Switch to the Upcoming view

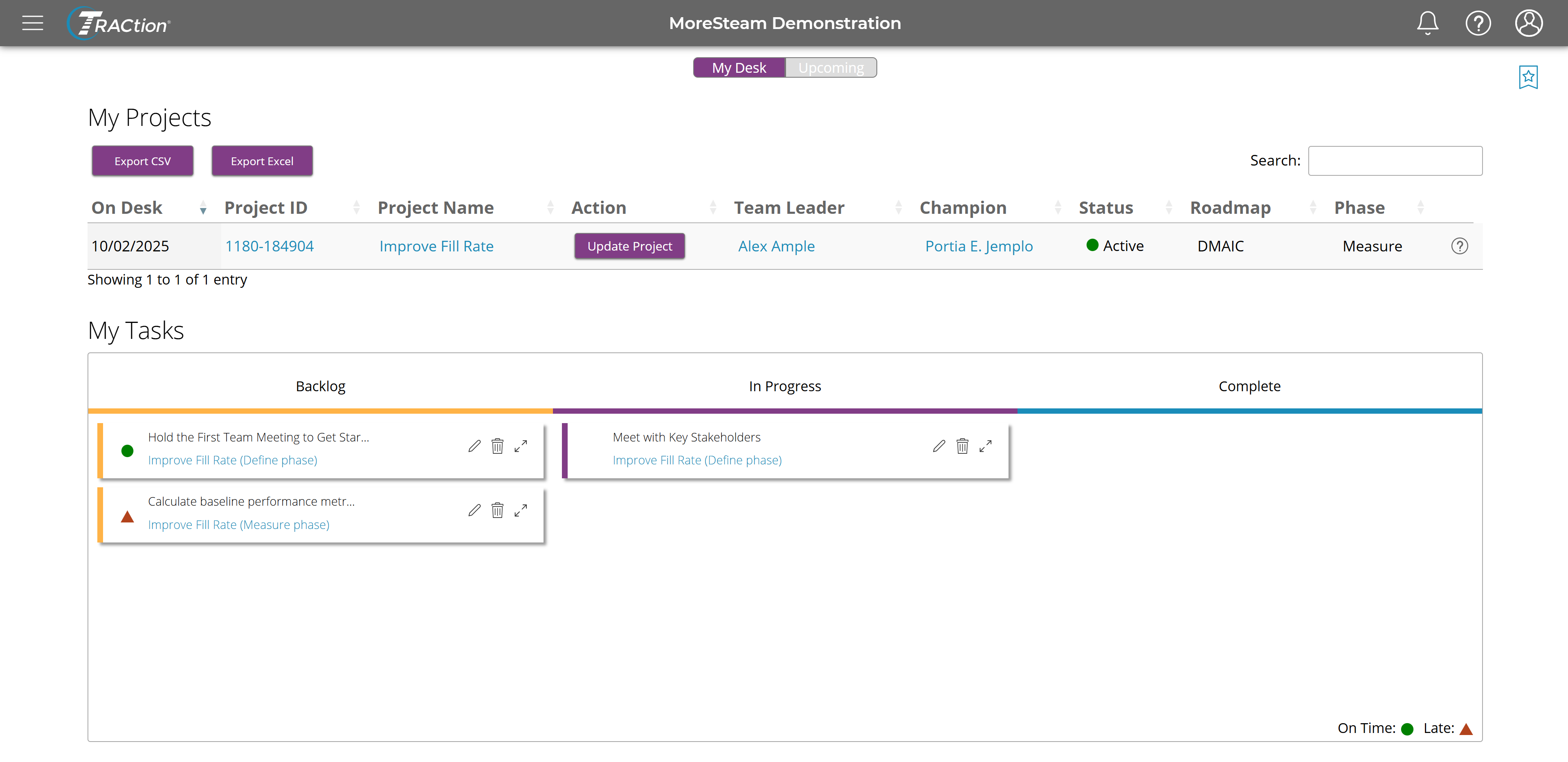click(830, 67)
